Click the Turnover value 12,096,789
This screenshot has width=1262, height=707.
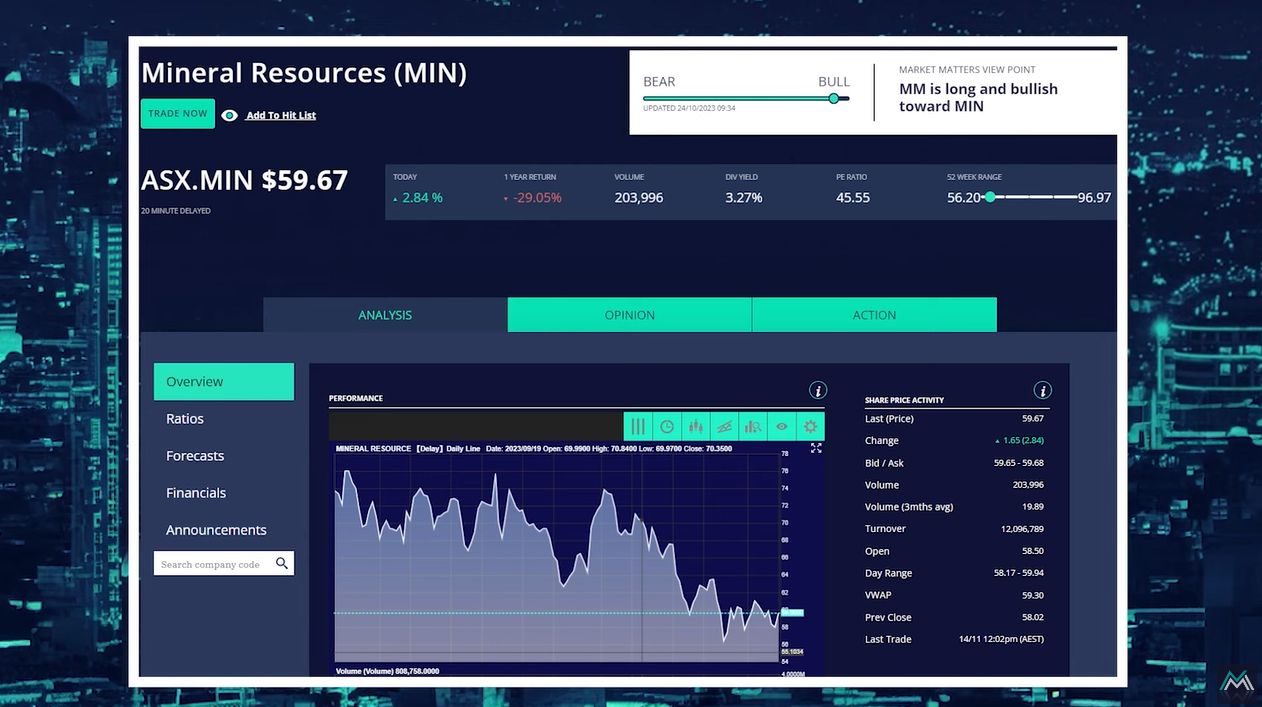click(1020, 529)
